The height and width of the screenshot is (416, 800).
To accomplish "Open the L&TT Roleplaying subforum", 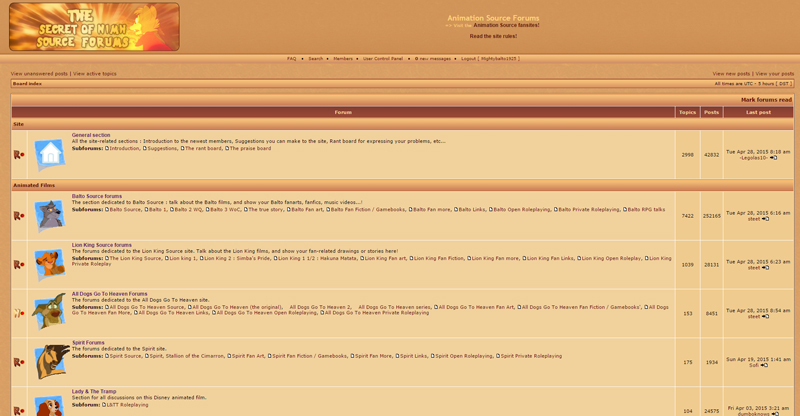I will [x=128, y=405].
